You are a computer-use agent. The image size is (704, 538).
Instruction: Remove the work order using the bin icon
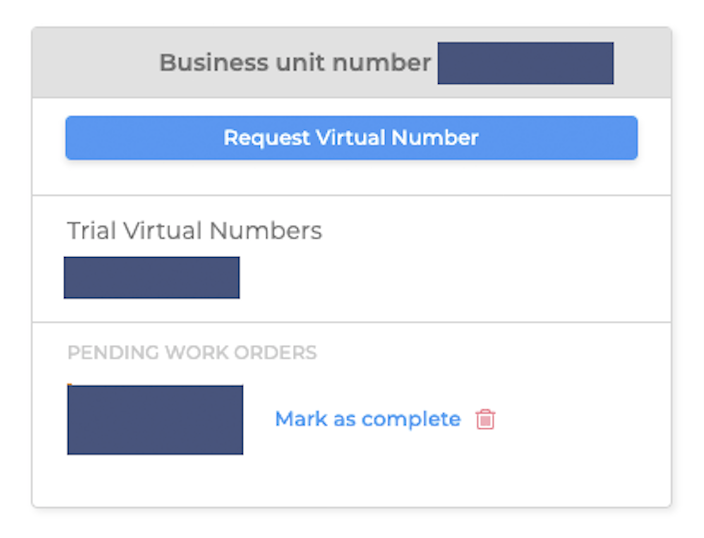click(x=485, y=419)
